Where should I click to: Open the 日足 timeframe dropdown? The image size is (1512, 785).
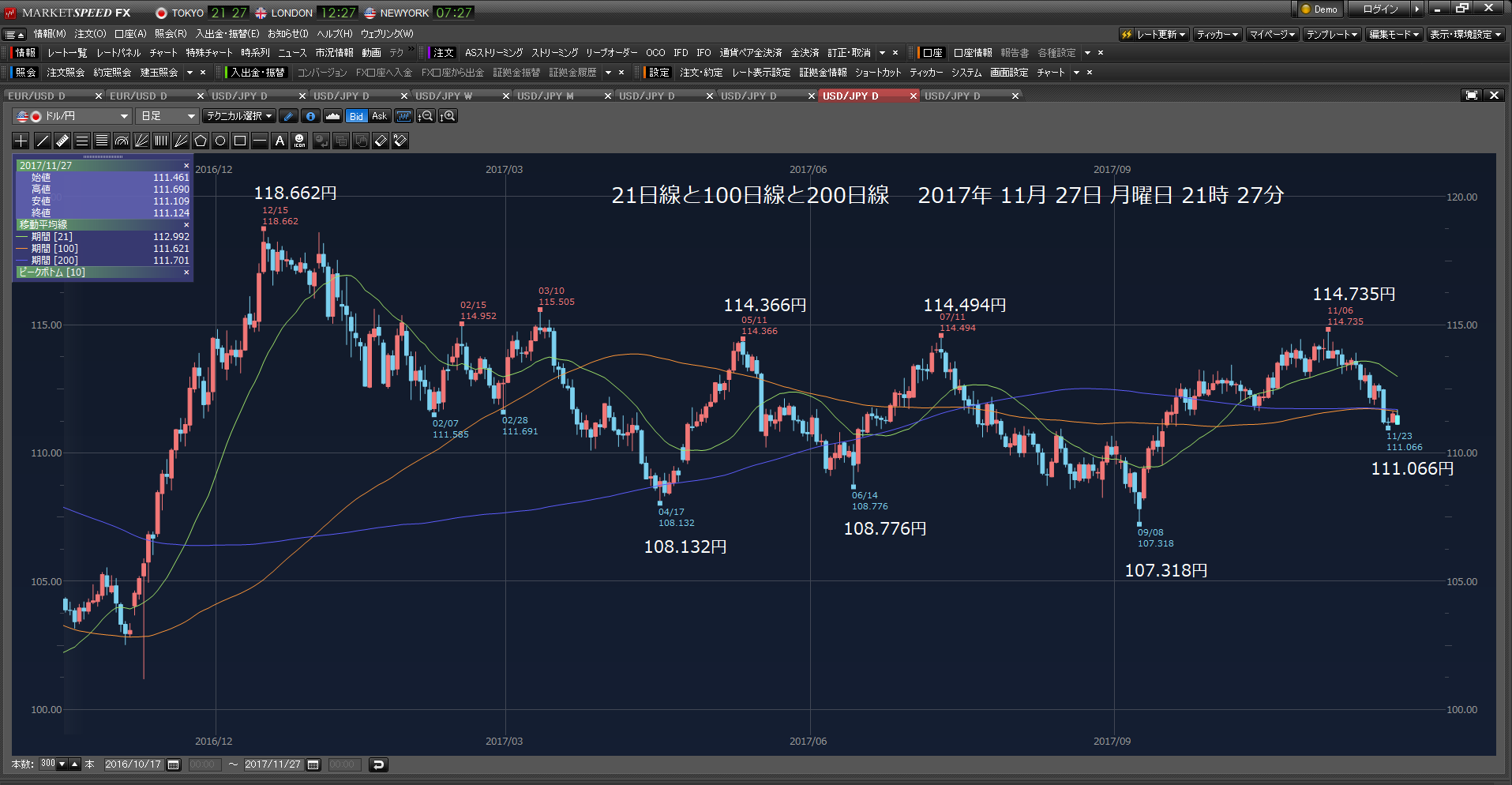point(167,116)
